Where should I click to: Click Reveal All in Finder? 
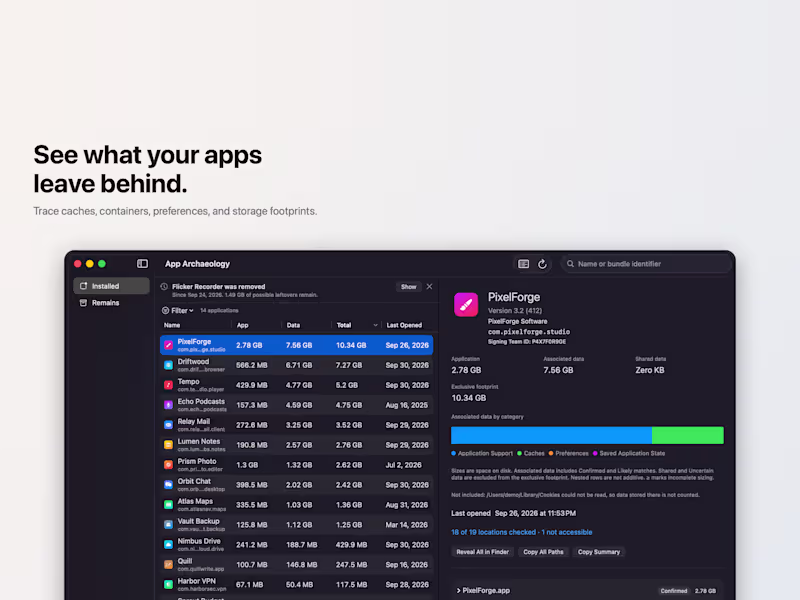coord(482,552)
